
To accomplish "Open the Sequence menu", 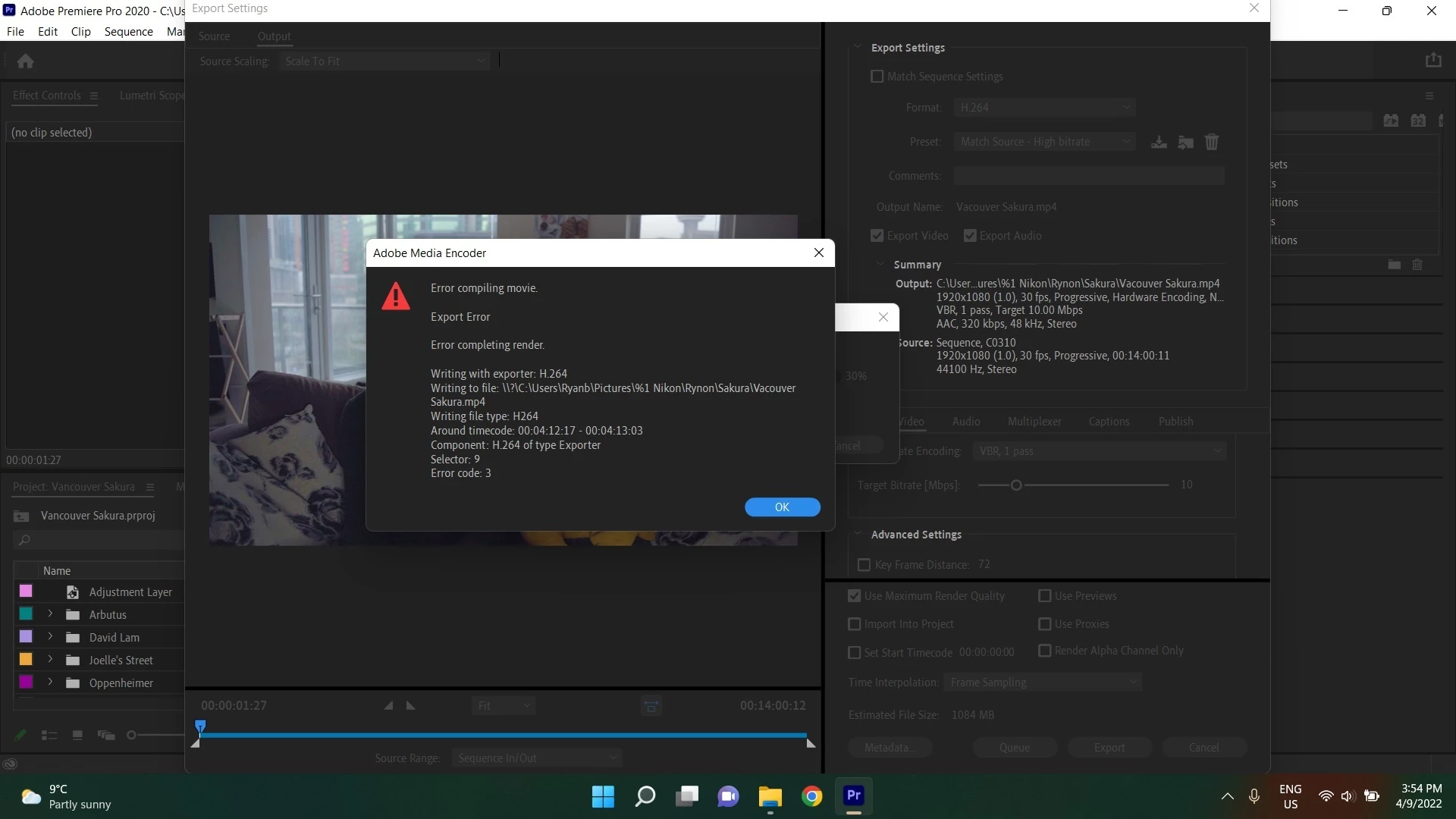I will click(x=128, y=32).
